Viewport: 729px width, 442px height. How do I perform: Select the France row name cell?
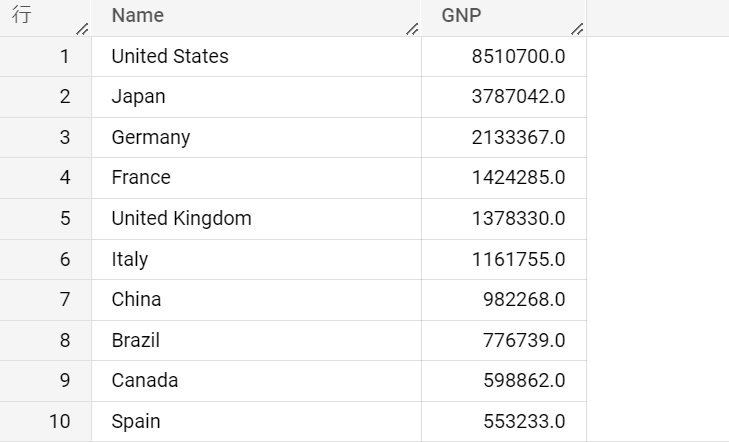pos(256,178)
